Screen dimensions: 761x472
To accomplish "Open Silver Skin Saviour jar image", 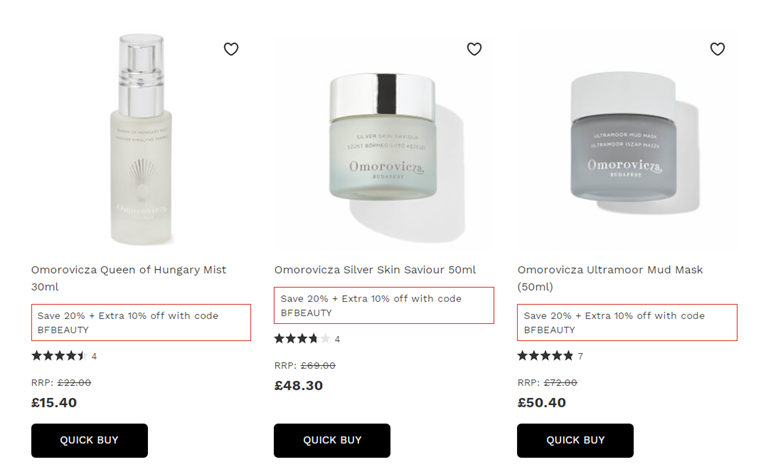I will tap(384, 139).
